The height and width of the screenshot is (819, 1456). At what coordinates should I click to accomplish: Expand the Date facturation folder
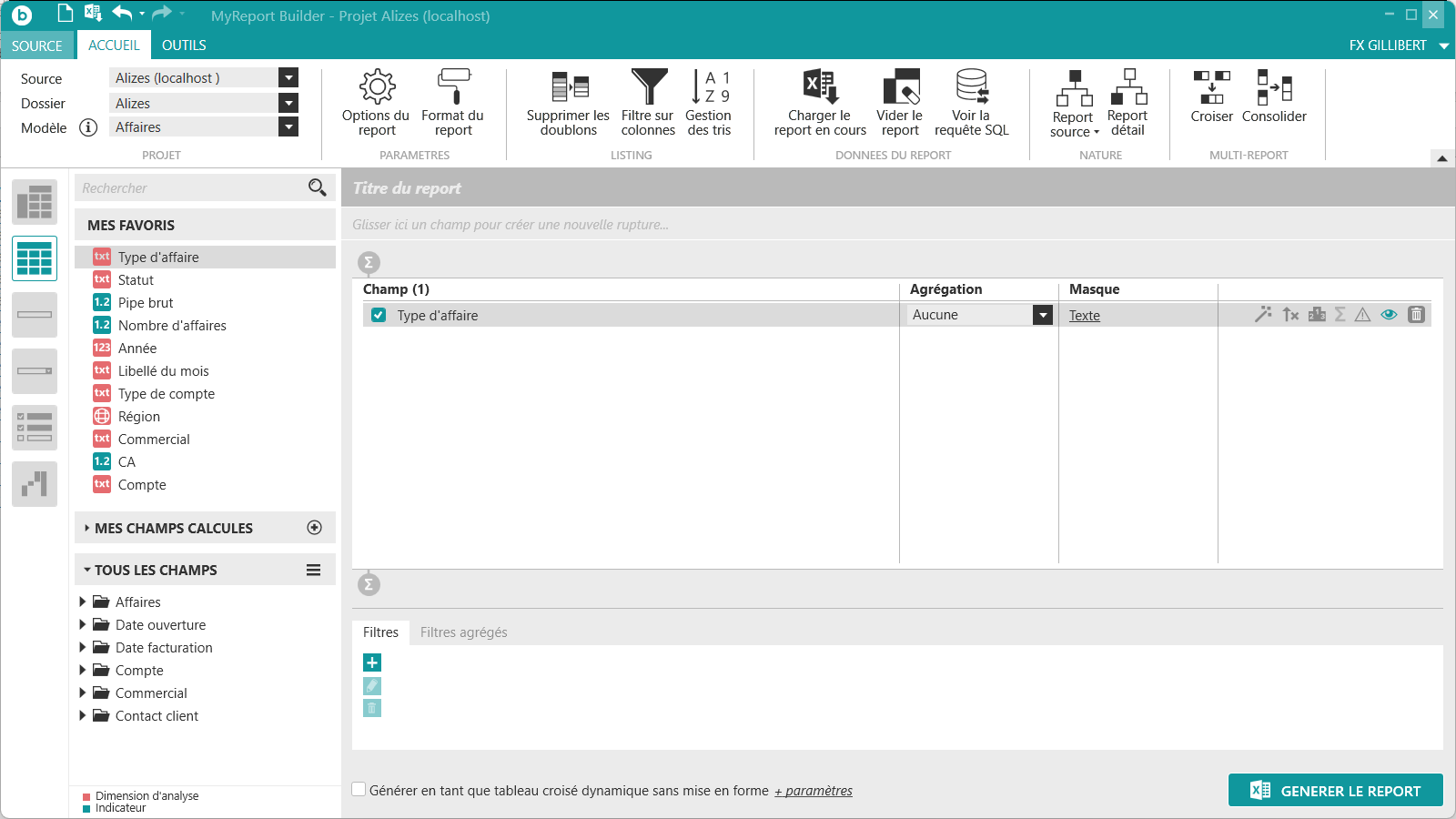coord(83,647)
